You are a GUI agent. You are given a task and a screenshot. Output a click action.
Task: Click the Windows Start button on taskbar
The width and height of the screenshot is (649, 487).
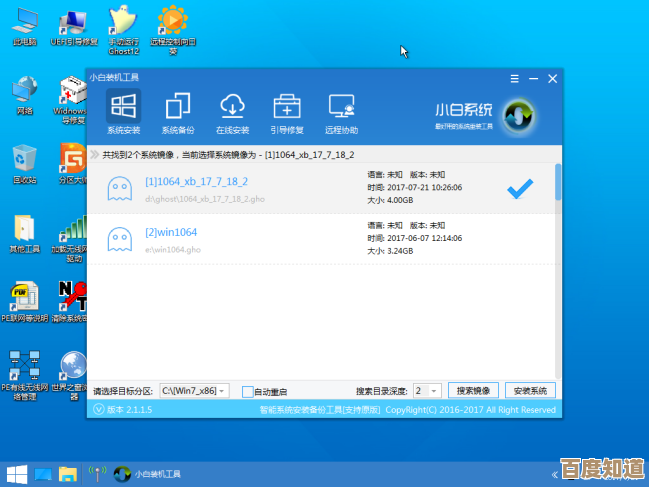pyautogui.click(x=16, y=473)
